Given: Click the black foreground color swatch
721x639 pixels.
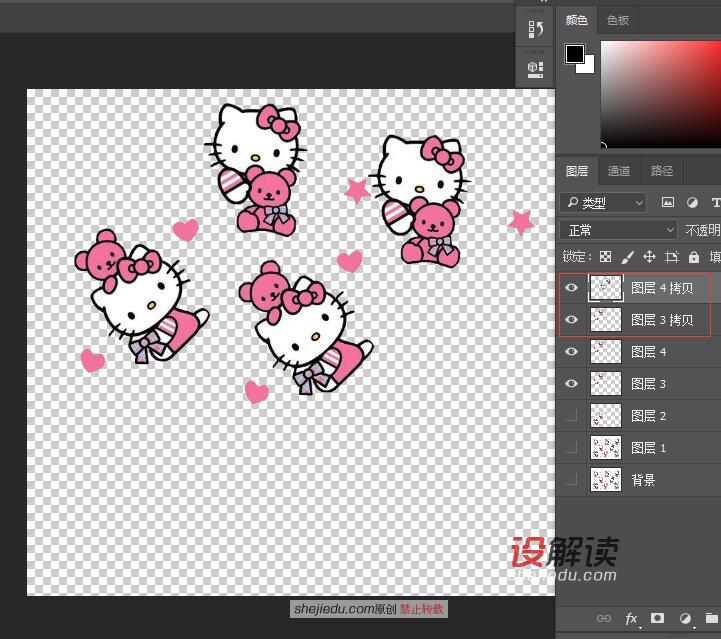Looking at the screenshot, I should point(575,54).
